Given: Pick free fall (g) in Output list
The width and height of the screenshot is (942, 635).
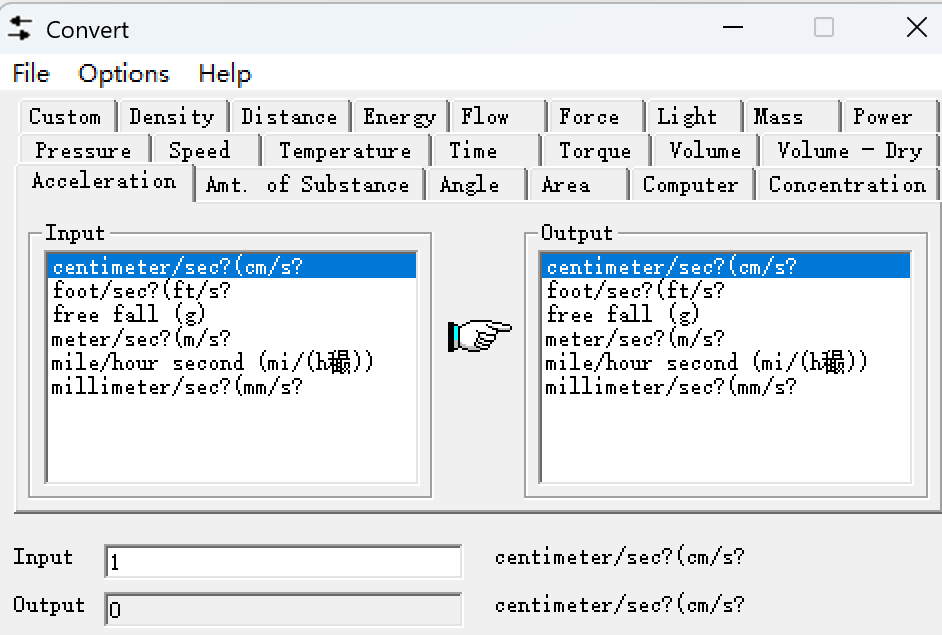Looking at the screenshot, I should tap(622, 315).
